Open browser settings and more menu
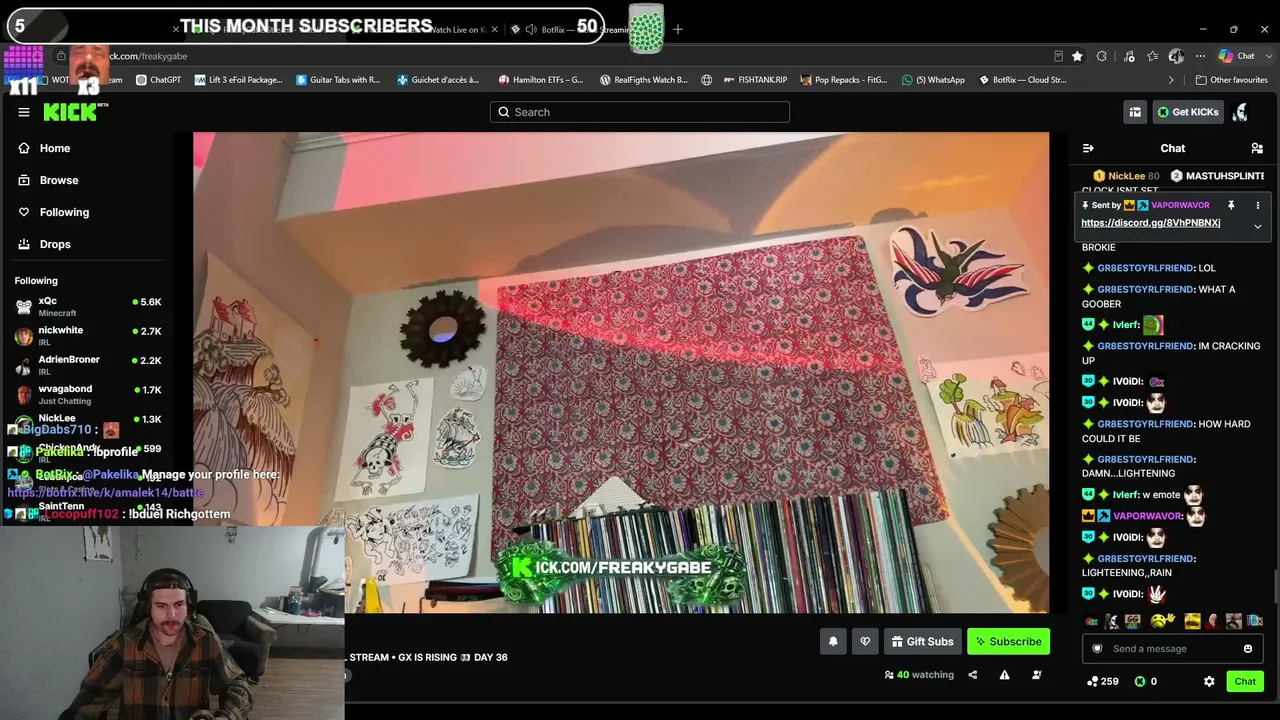Screen dimensions: 1280x720 [1200, 56]
